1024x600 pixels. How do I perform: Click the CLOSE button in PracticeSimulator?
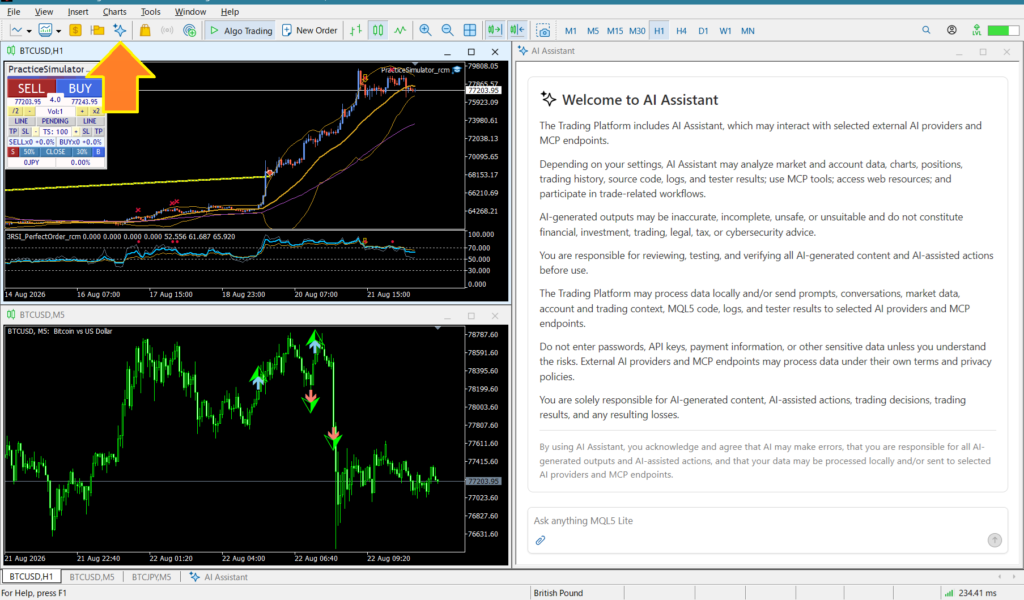55,152
